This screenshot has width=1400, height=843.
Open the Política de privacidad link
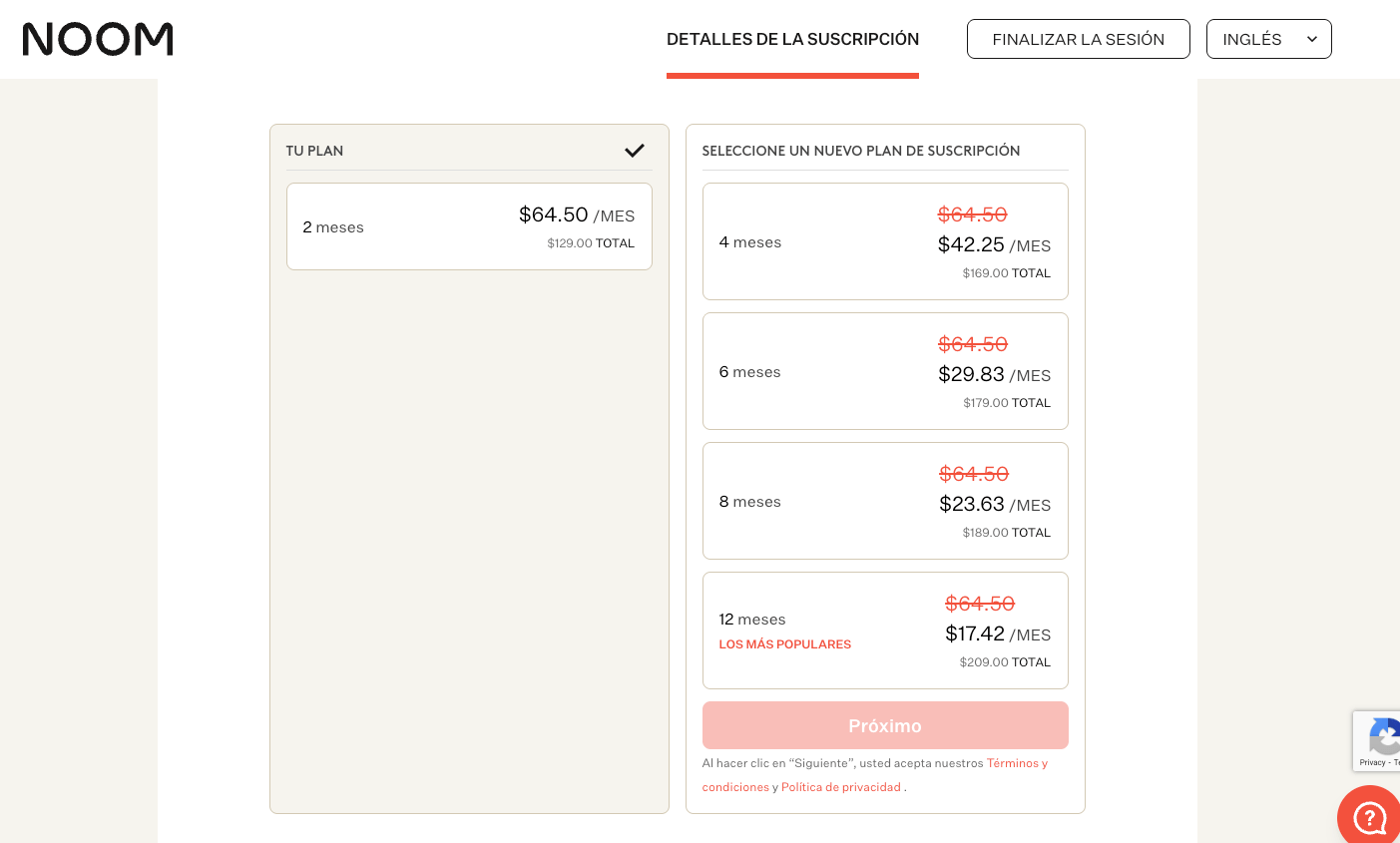pyautogui.click(x=841, y=787)
